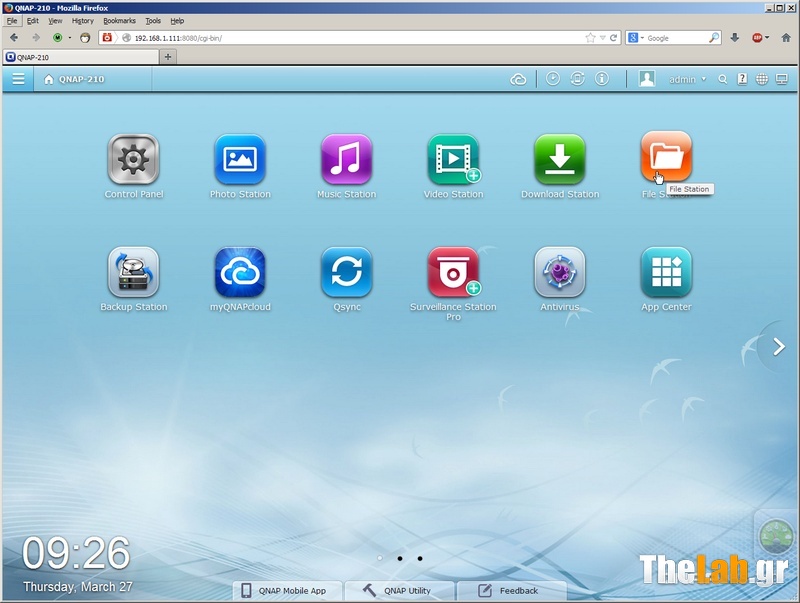Open the History menu
Image resolution: width=800 pixels, height=603 pixels.
click(x=83, y=21)
